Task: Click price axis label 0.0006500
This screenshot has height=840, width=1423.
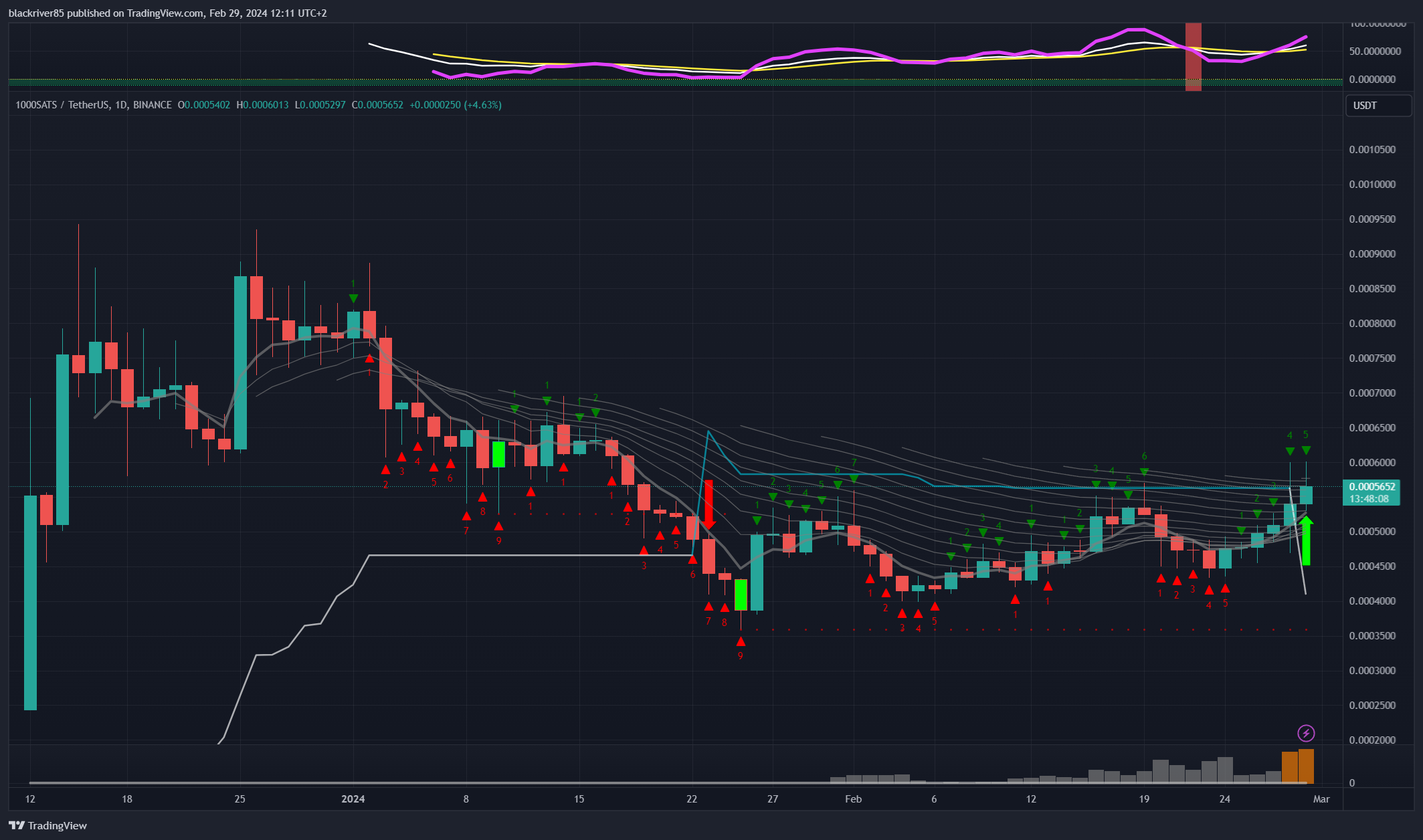Action: (1373, 428)
